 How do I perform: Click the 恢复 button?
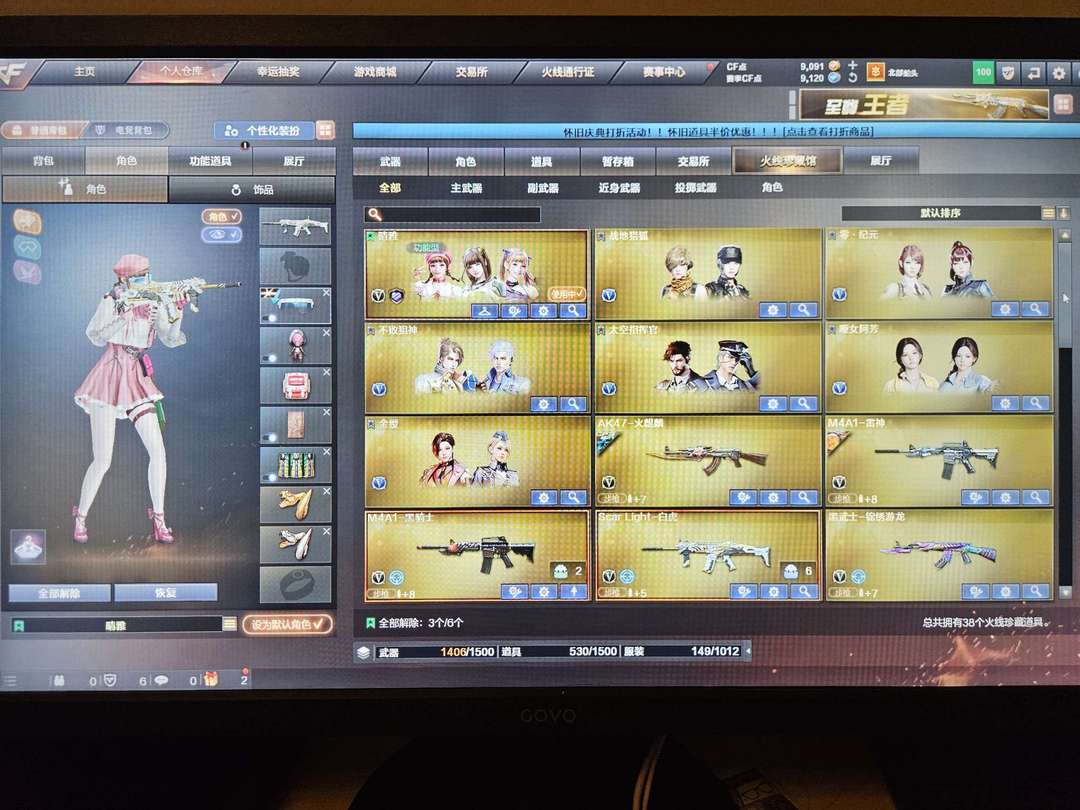click(165, 593)
